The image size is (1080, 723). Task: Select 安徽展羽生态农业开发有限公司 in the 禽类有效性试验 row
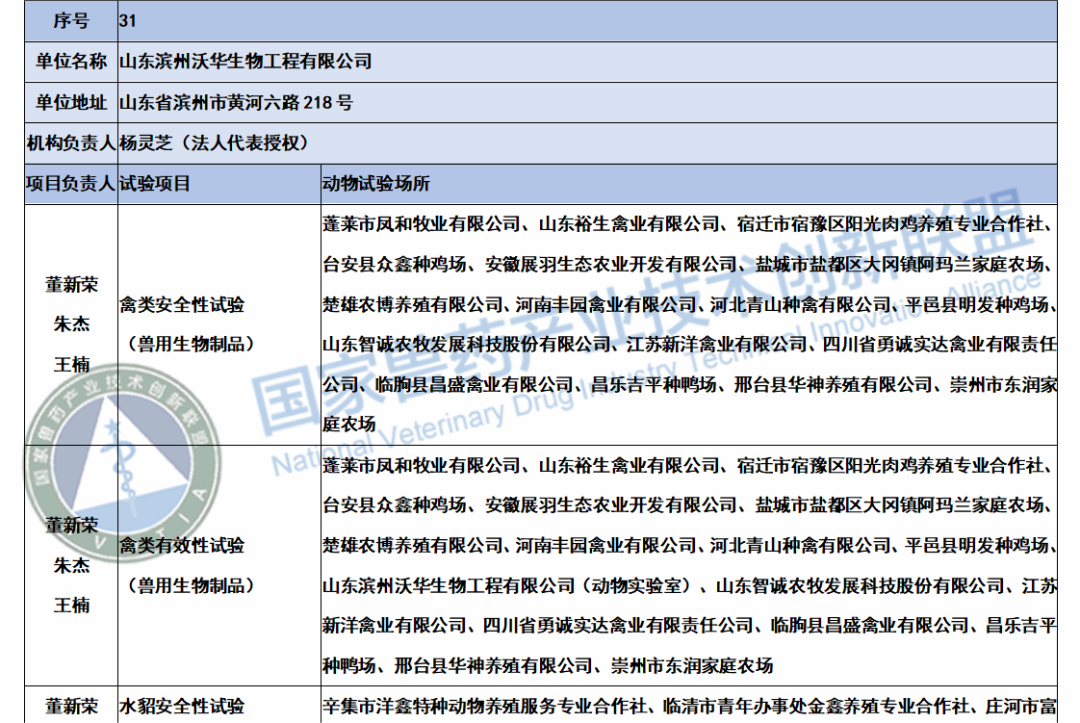tap(611, 505)
